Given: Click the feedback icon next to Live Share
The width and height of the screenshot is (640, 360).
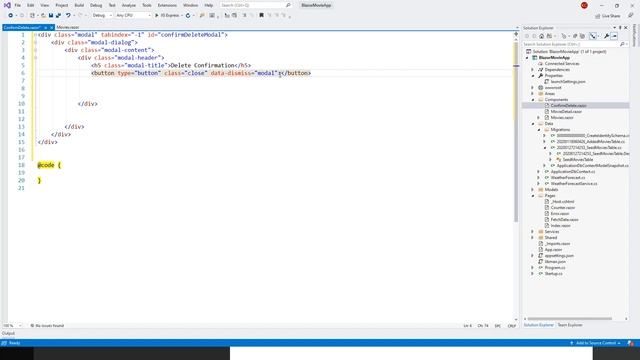Looking at the screenshot, I should click(x=631, y=16).
